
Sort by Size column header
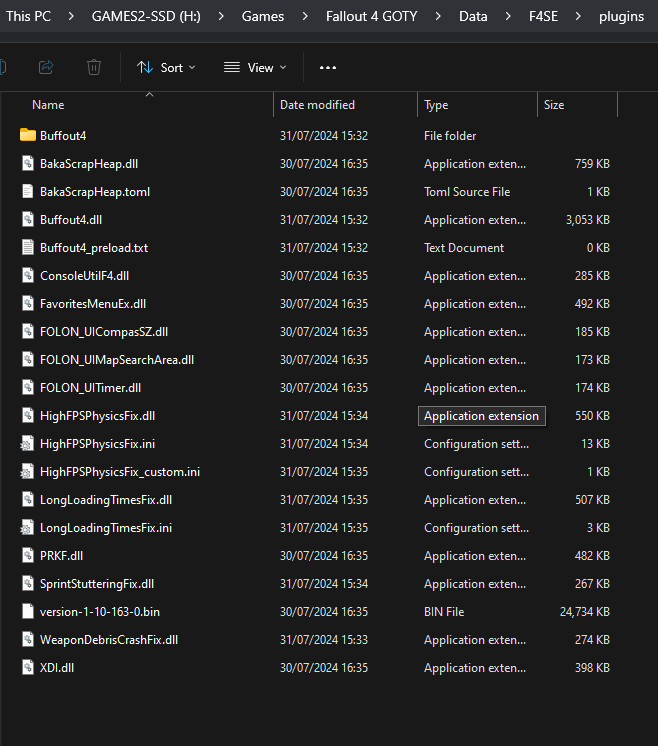[554, 105]
